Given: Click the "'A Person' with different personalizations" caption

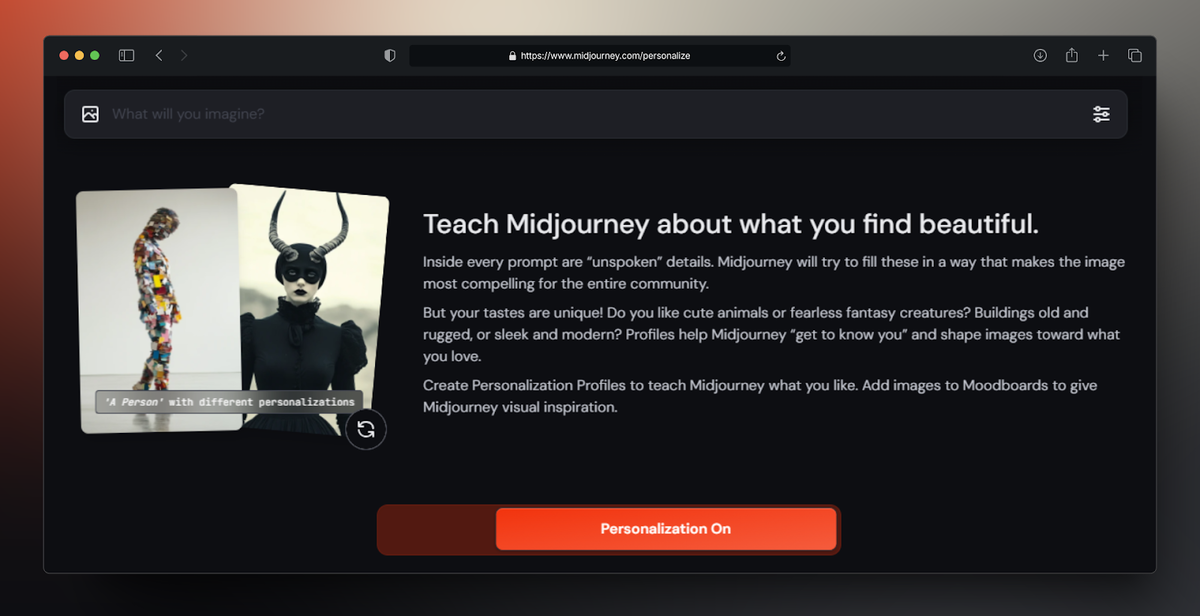Looking at the screenshot, I should point(229,402).
